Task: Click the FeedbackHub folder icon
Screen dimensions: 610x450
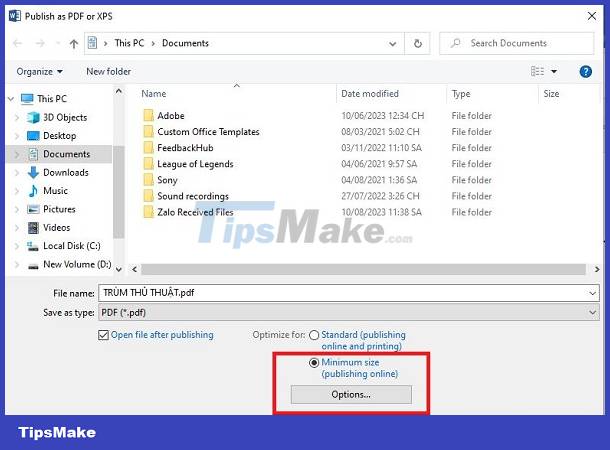Action: point(148,148)
